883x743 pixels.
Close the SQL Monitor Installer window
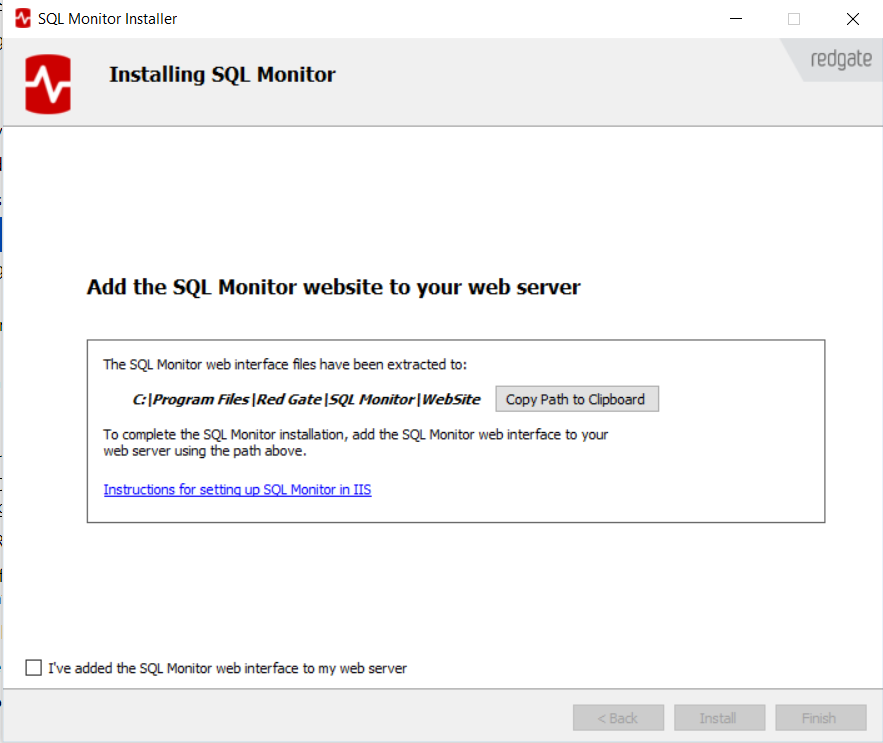coord(852,19)
